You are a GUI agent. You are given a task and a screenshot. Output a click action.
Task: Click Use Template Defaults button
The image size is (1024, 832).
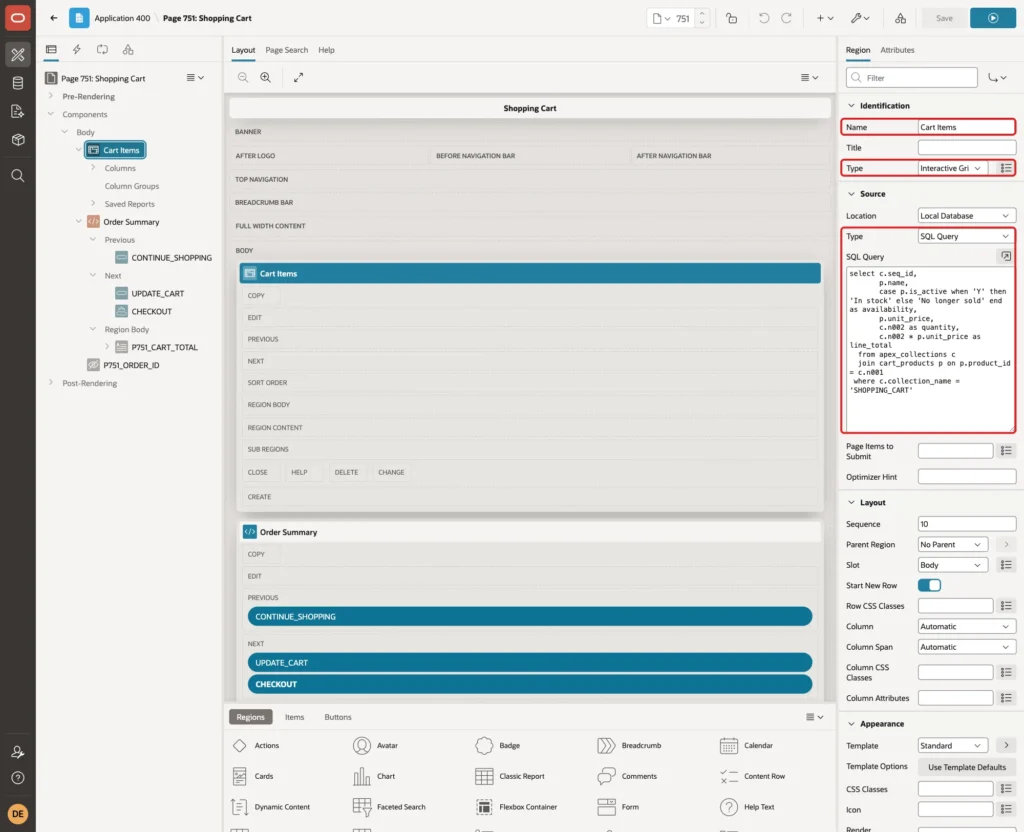coord(967,767)
